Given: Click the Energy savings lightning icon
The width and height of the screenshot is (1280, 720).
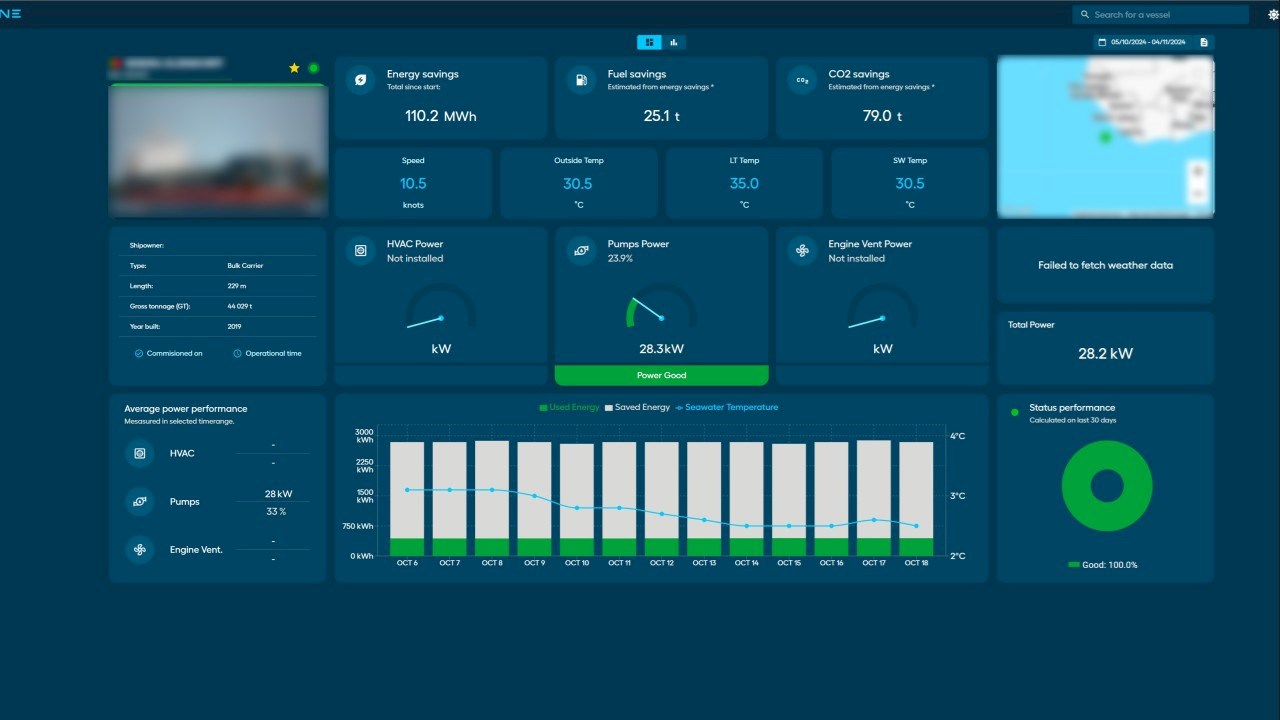Looking at the screenshot, I should (361, 80).
